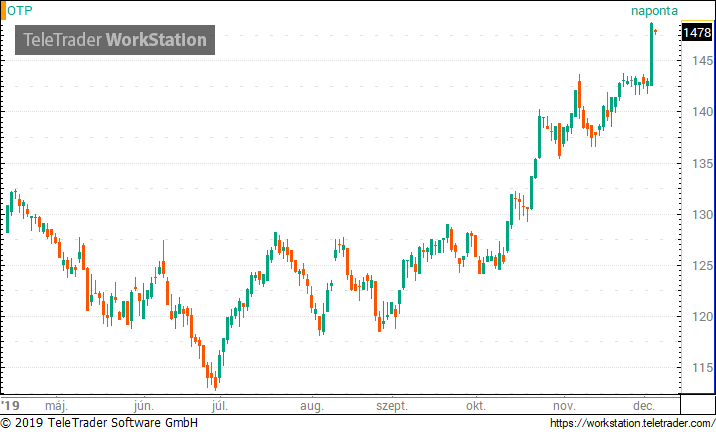The height and width of the screenshot is (432, 716).
Task: Click the 145 price axis label
Action: click(702, 60)
